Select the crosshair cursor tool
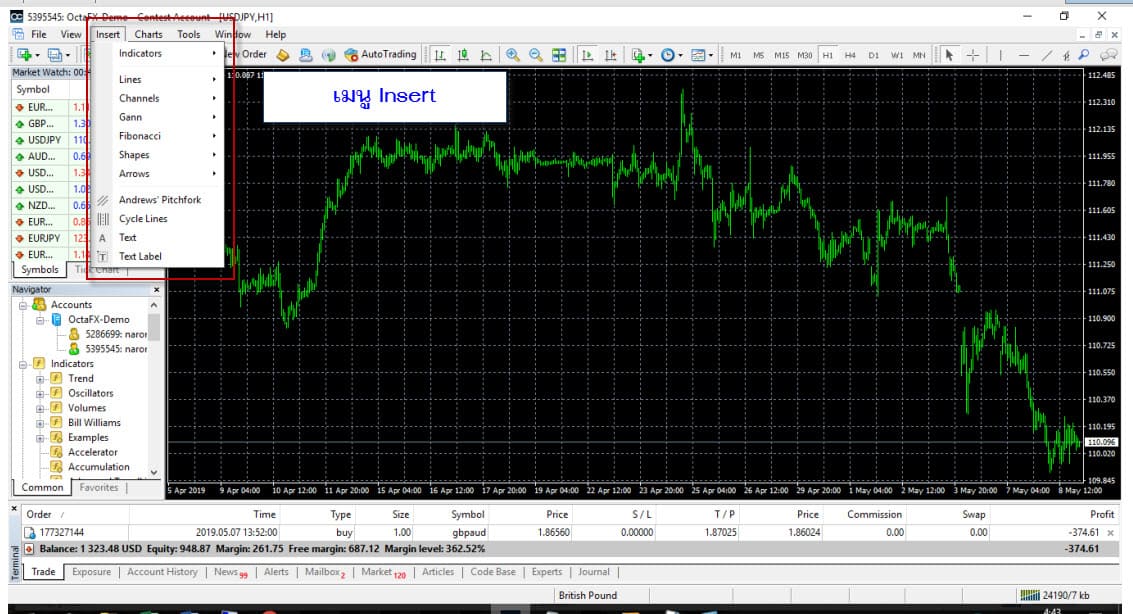Viewport: 1133px width, 614px height. pos(972,55)
